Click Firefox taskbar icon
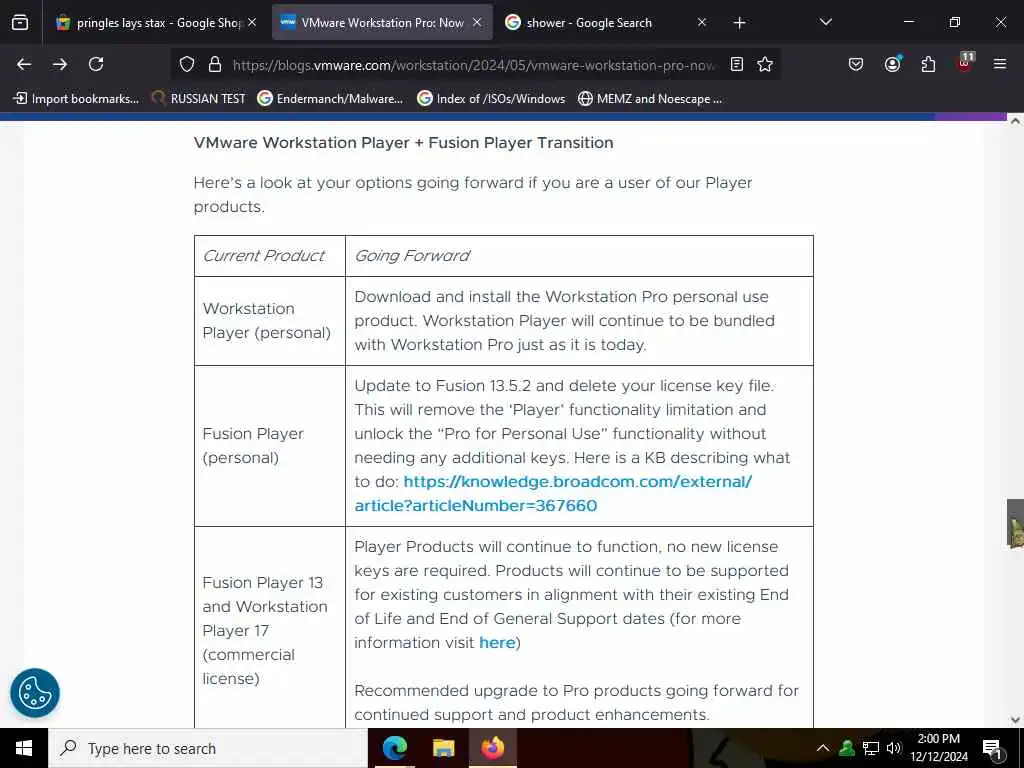Viewport: 1024px width, 768px height. click(493, 748)
